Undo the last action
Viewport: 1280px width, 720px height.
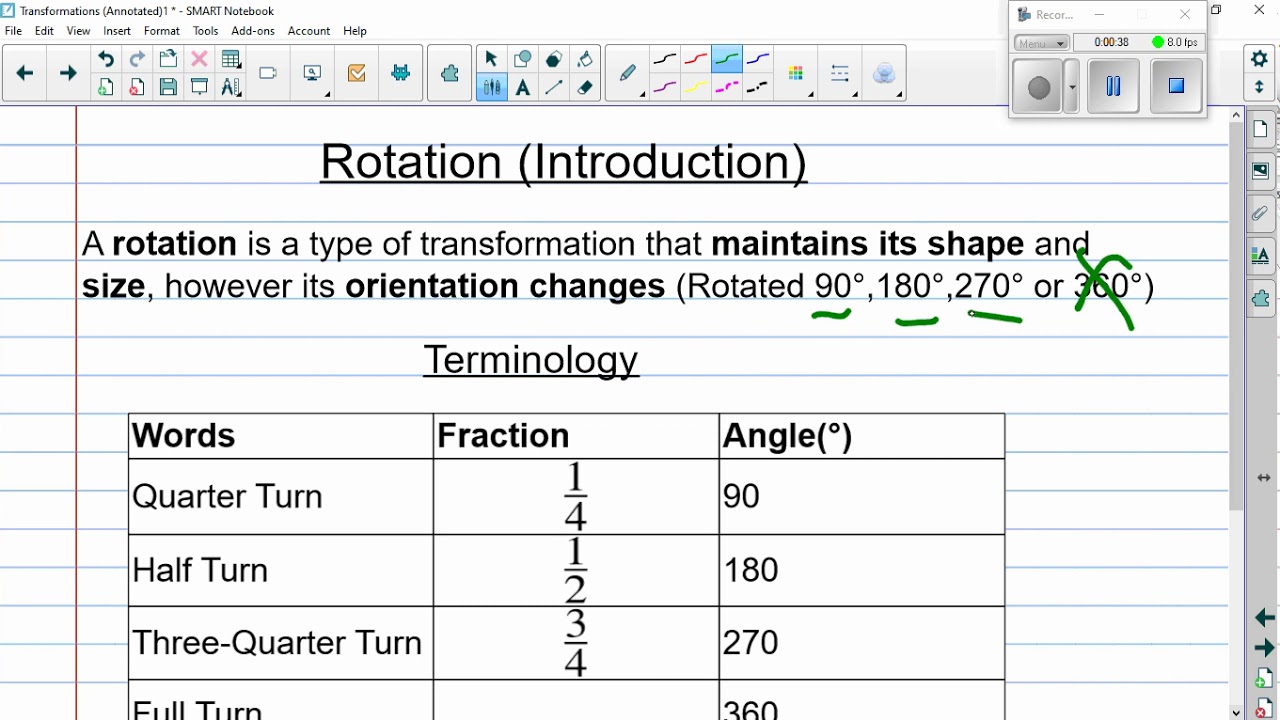pos(105,60)
